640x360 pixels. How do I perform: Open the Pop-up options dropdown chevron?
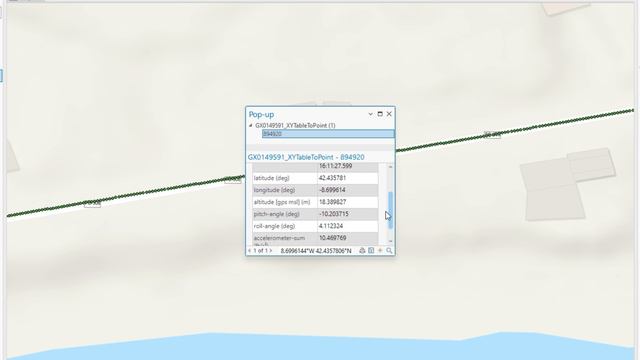point(370,114)
